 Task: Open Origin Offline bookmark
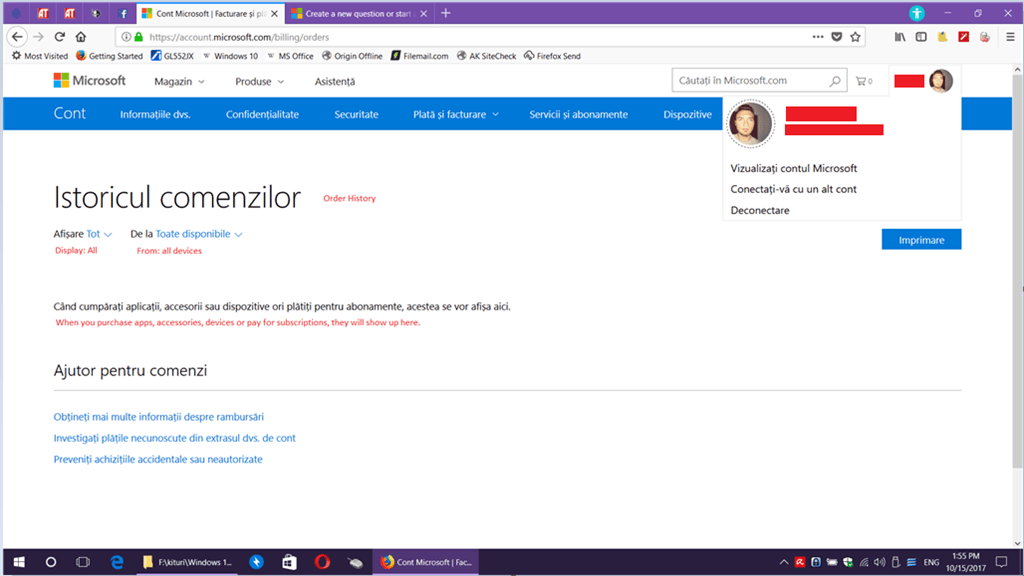352,56
